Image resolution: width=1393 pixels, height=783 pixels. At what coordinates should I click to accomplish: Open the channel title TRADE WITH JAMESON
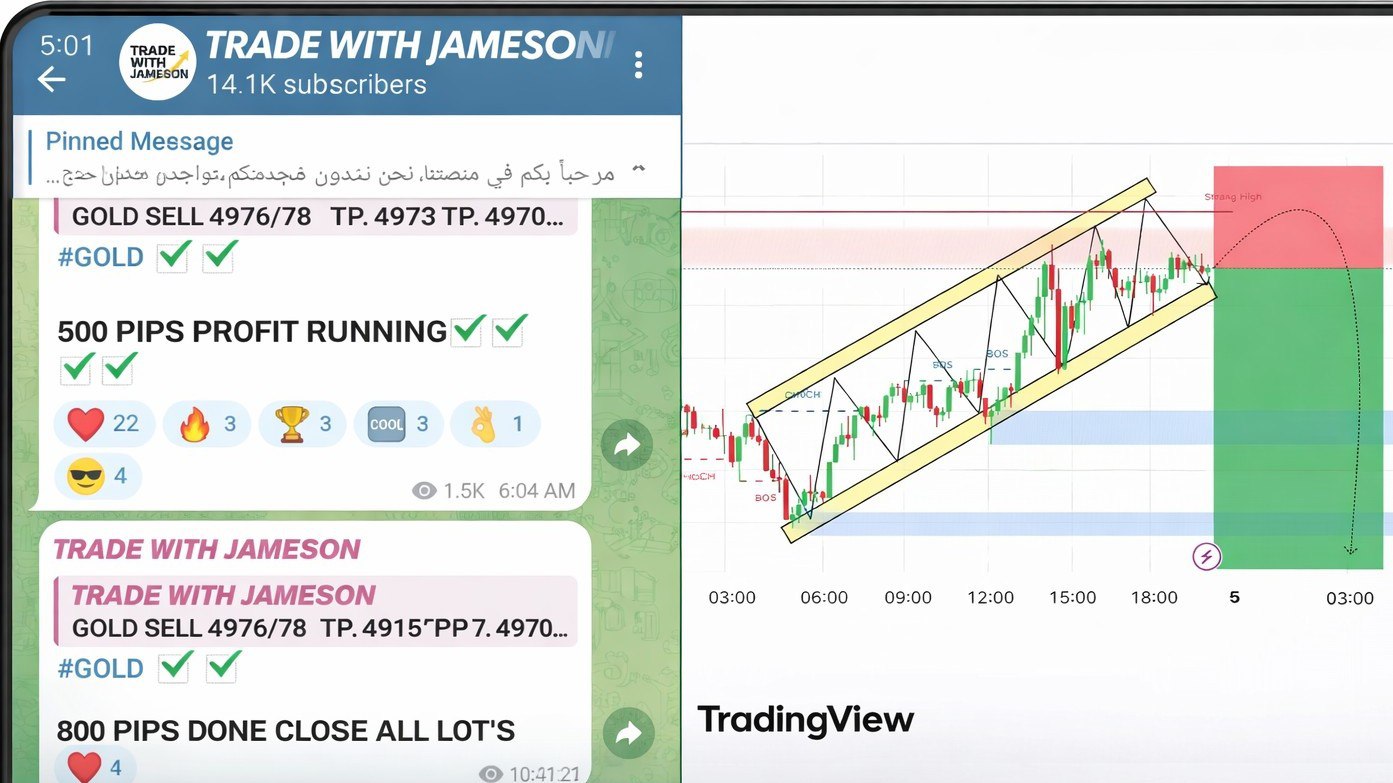tap(410, 46)
